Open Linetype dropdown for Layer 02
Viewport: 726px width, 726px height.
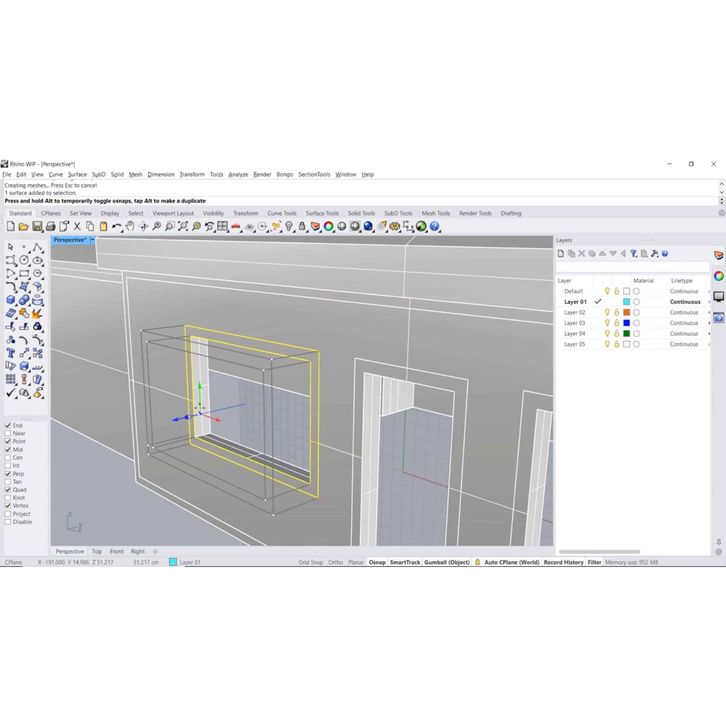[708, 312]
